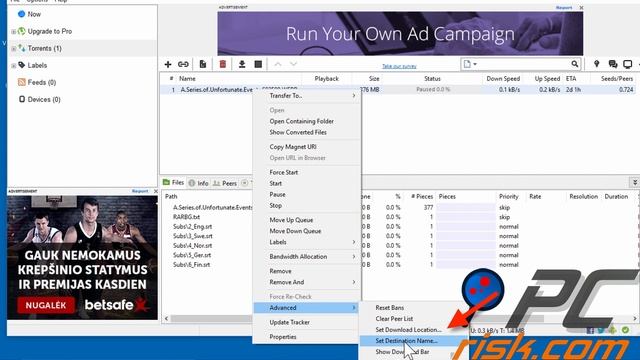Screen dimensions: 640x360
Task: Close the top banner advertisement
Action: coord(581,8)
